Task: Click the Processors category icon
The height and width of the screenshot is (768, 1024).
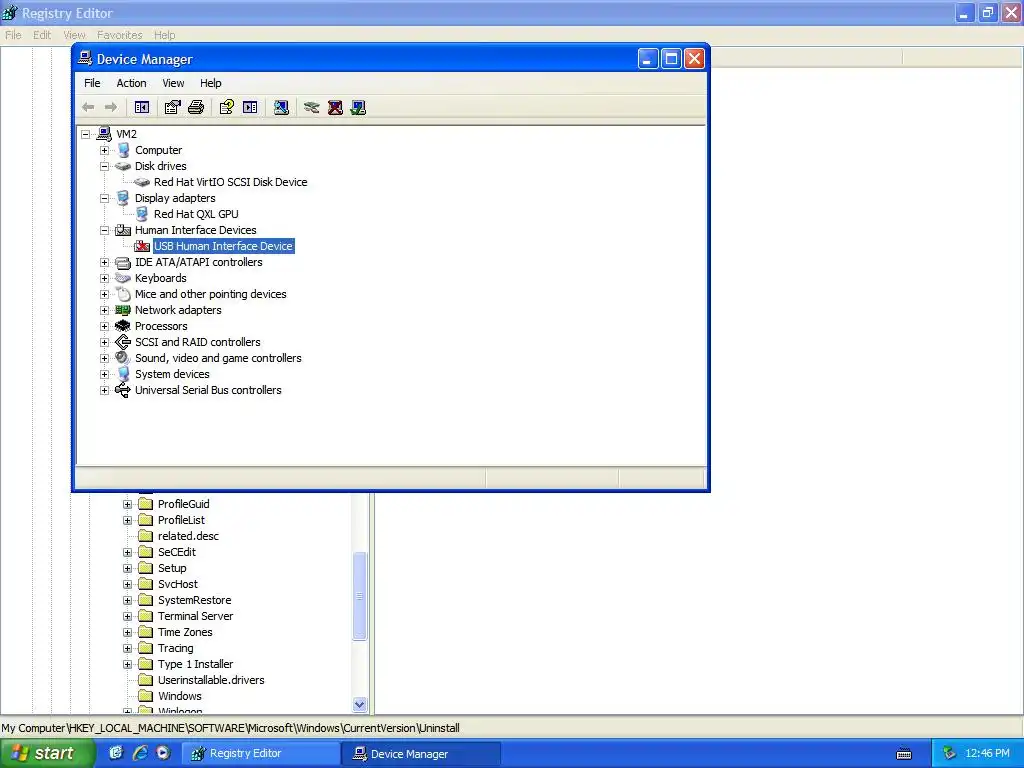Action: (x=123, y=326)
